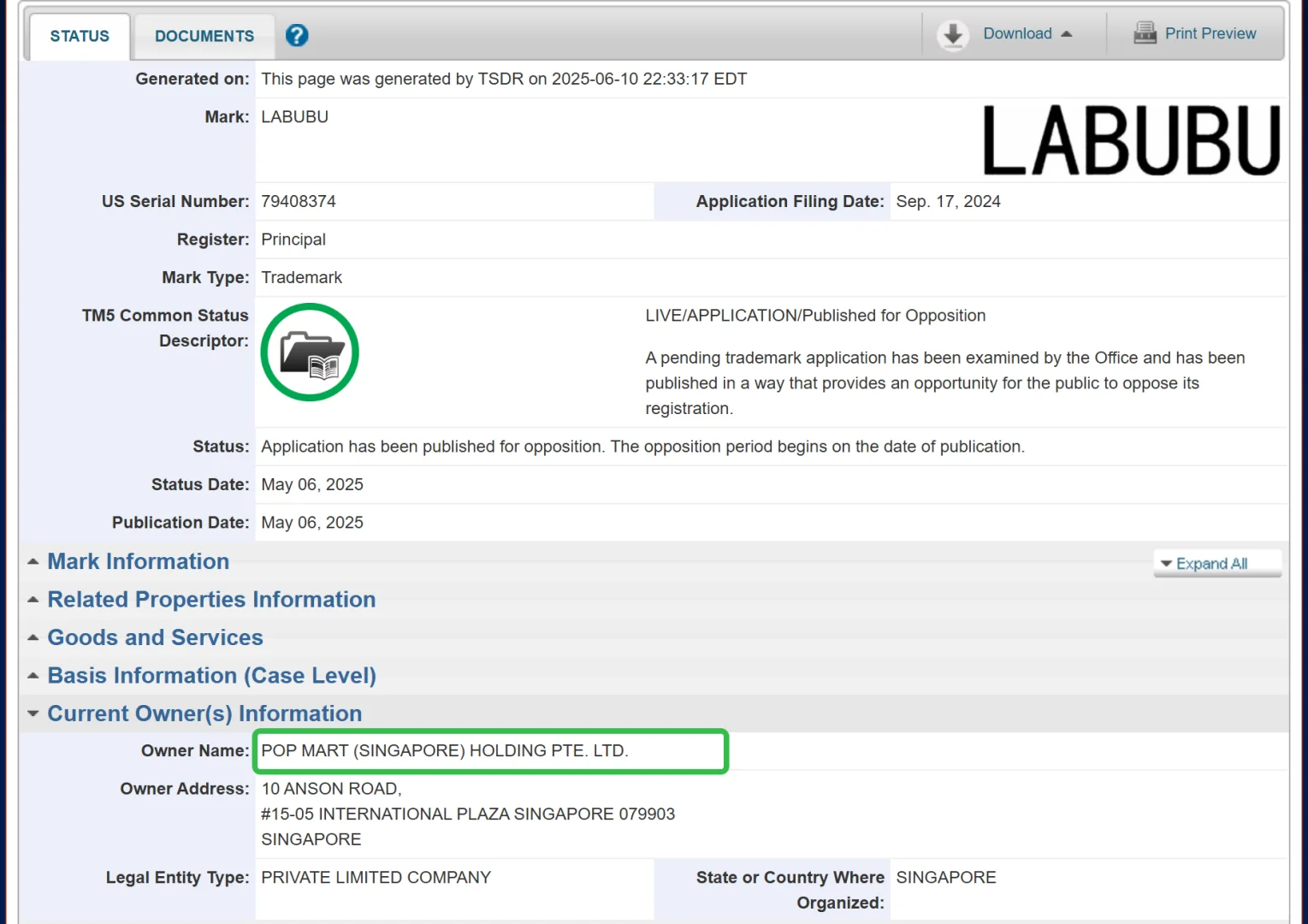Expand Related Properties Information section
The height and width of the screenshot is (924, 1308).
(x=211, y=599)
